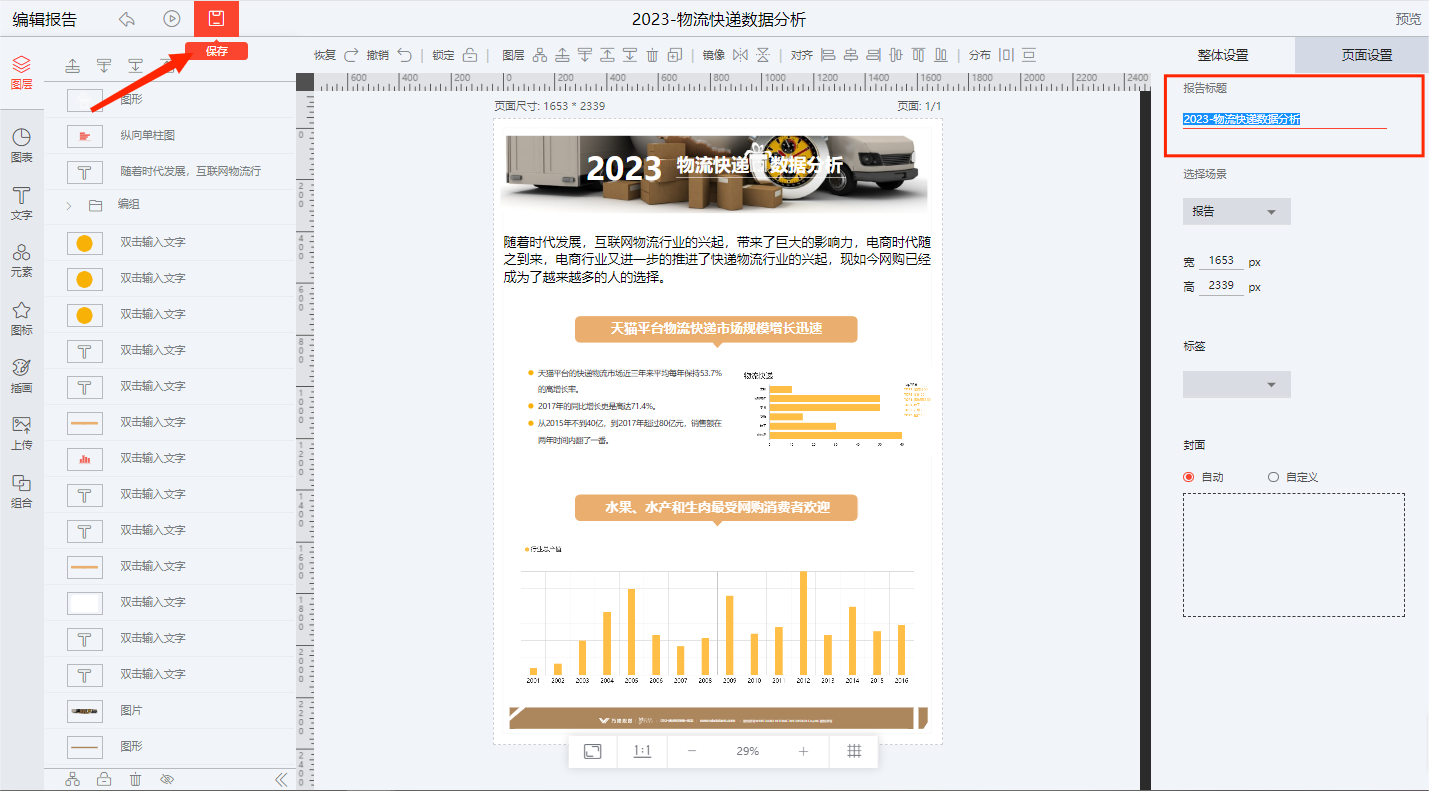Select the 图片 layer row
1429x791 pixels.
(x=170, y=710)
